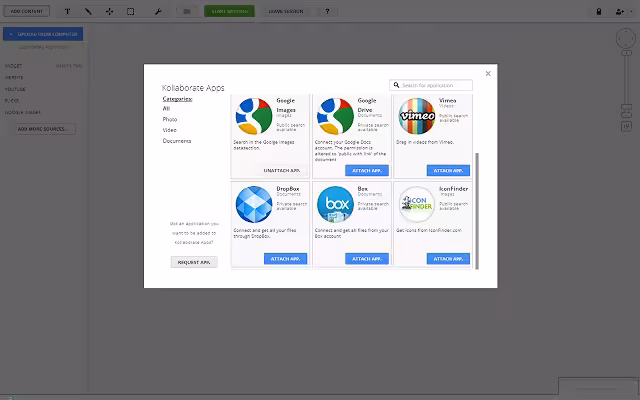Screen dimensions: 640x400
Task: Open the dropdown arrow next to invite icon
Action: tap(631, 11)
